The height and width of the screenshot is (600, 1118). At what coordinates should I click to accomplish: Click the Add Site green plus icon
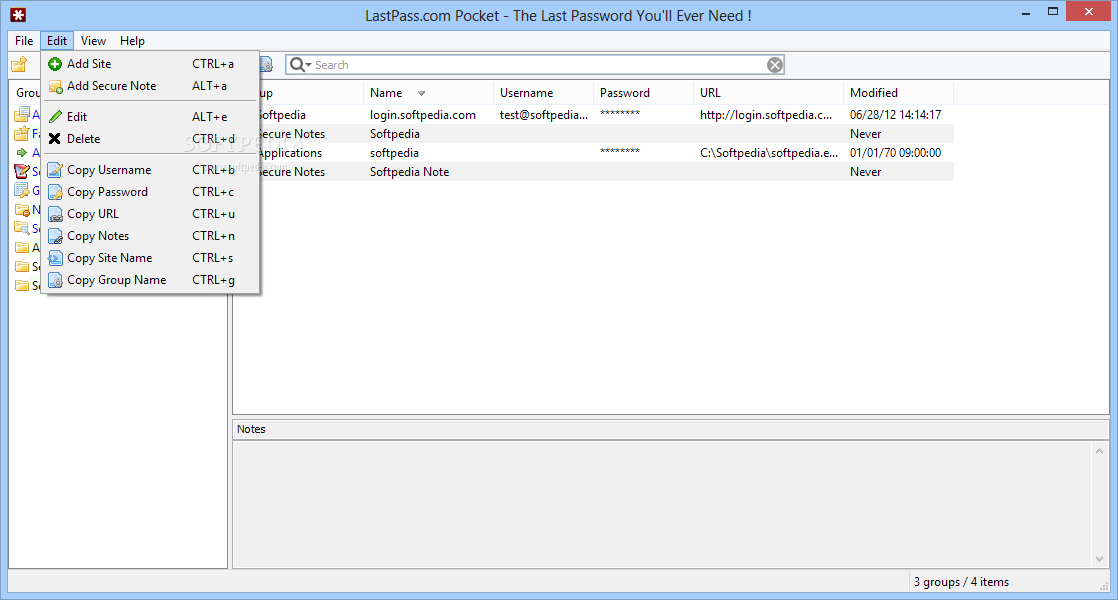(55, 64)
